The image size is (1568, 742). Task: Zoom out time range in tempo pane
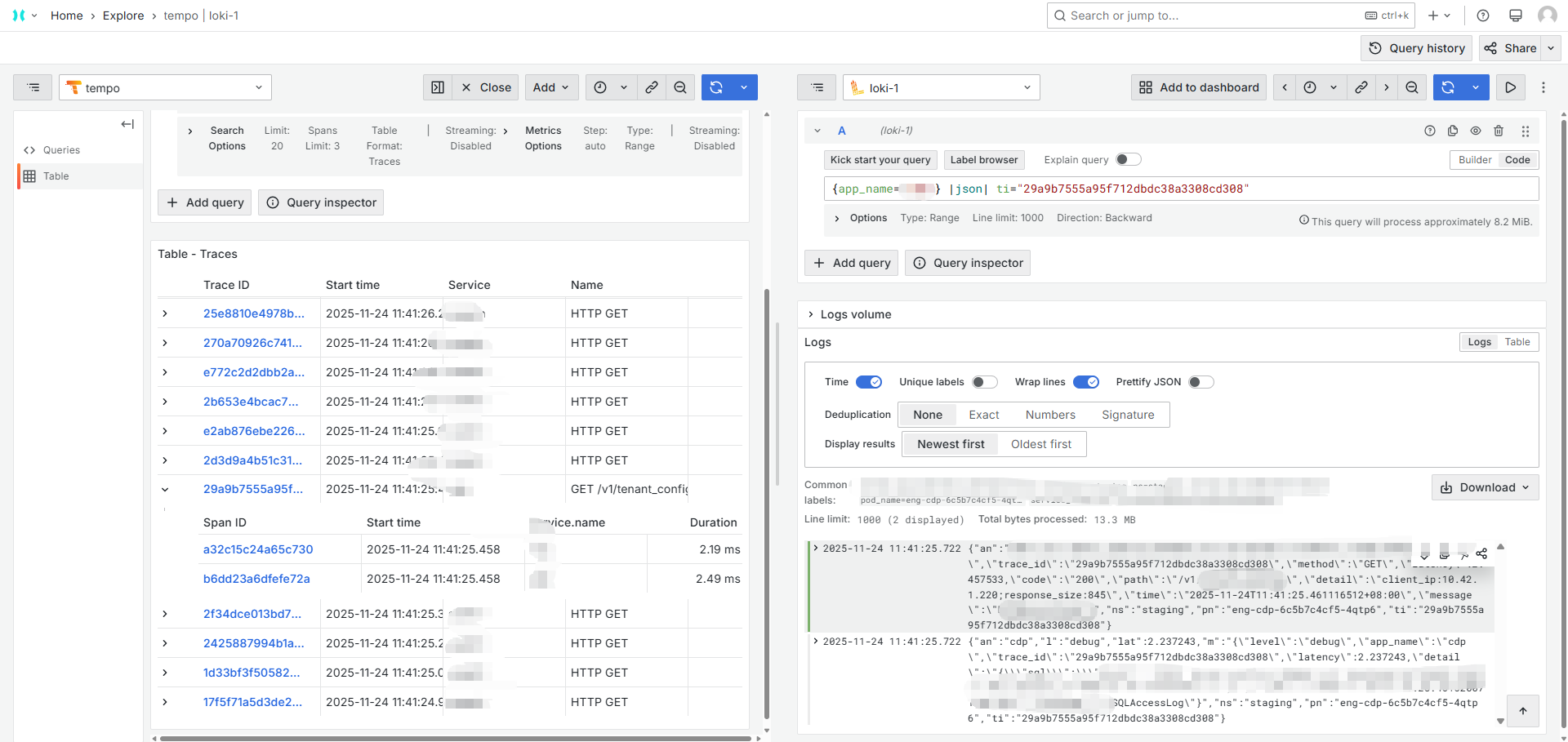pyautogui.click(x=680, y=87)
